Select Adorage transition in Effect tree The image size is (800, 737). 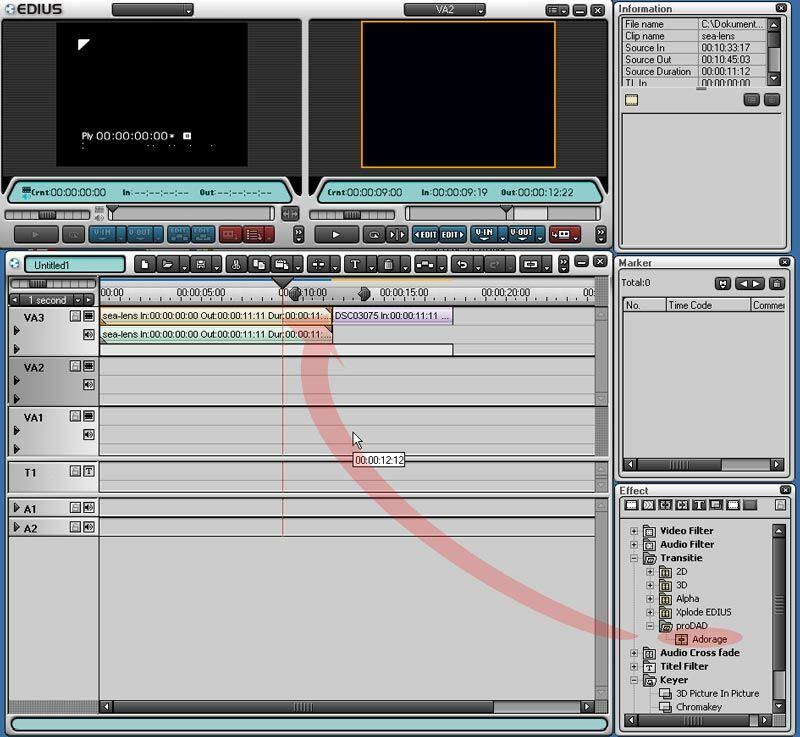click(x=709, y=639)
